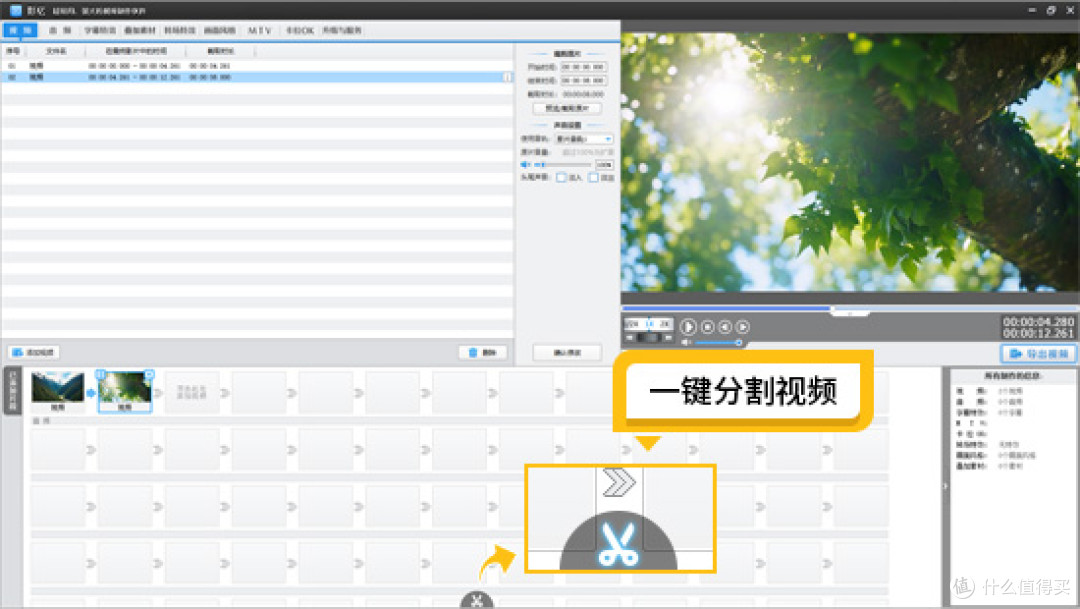
Task: Open the 字幕特效 tab
Action: [x=100, y=30]
